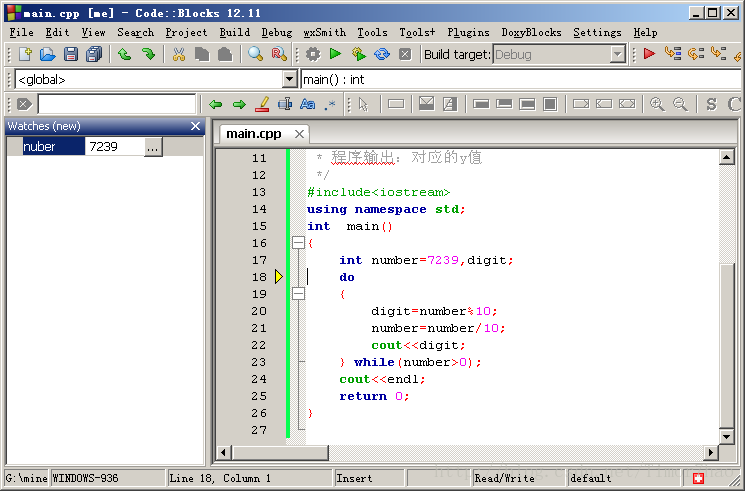Redo edit using green forward arrow
Screen dimensions: 745x491
tap(148, 54)
